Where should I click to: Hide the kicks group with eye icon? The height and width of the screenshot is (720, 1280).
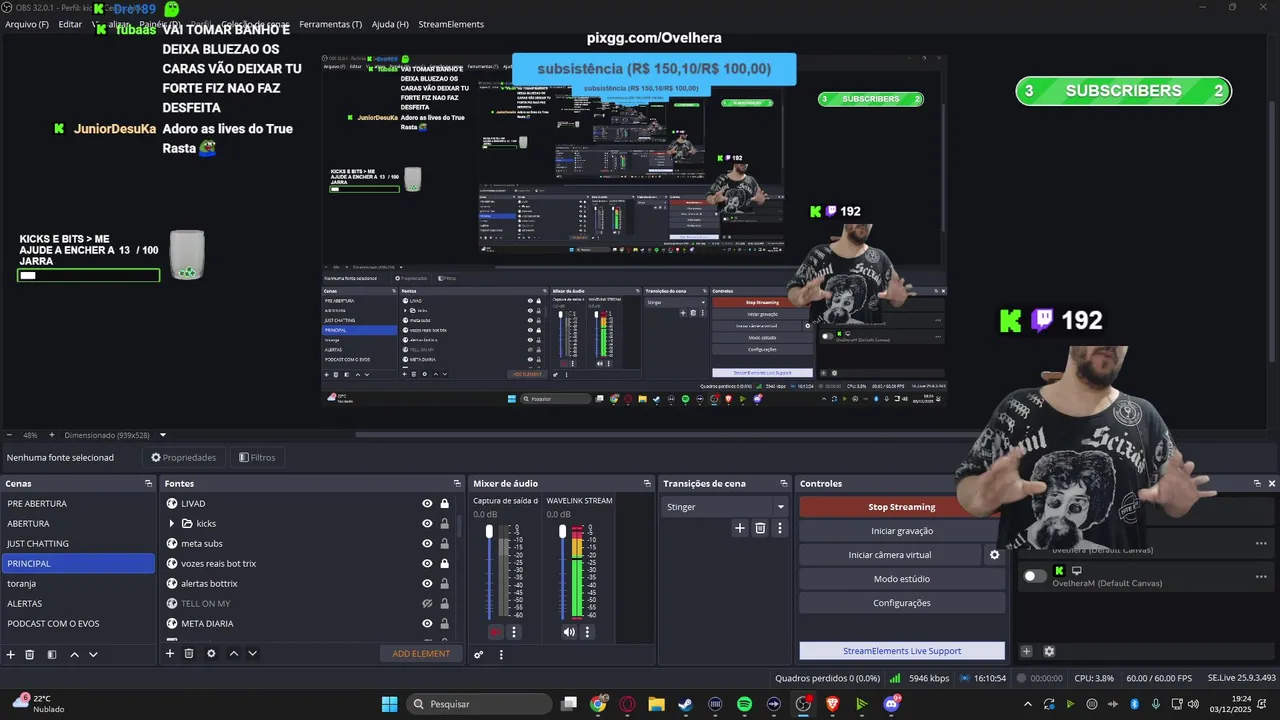pos(427,524)
